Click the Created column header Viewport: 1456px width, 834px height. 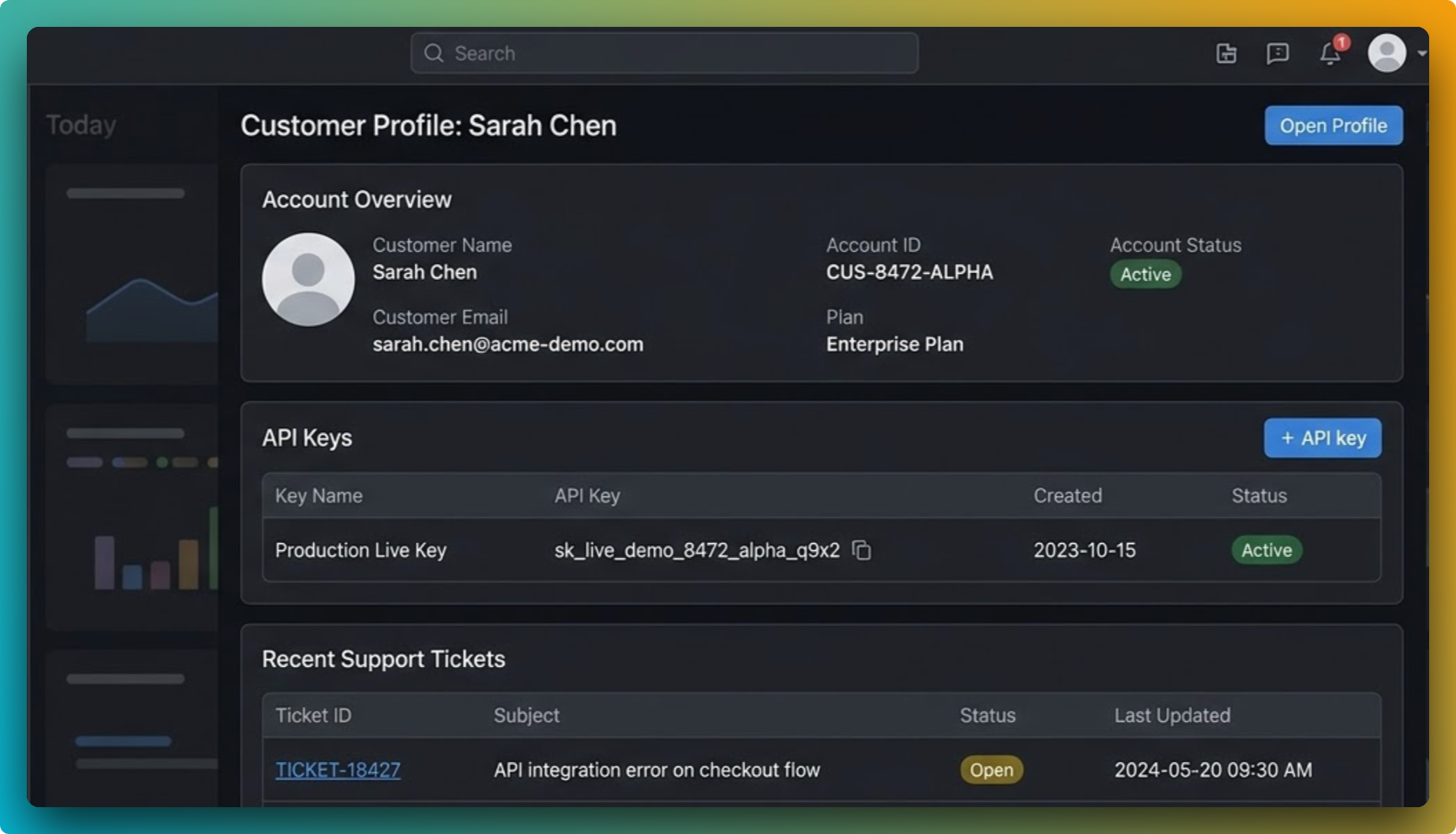point(1067,496)
